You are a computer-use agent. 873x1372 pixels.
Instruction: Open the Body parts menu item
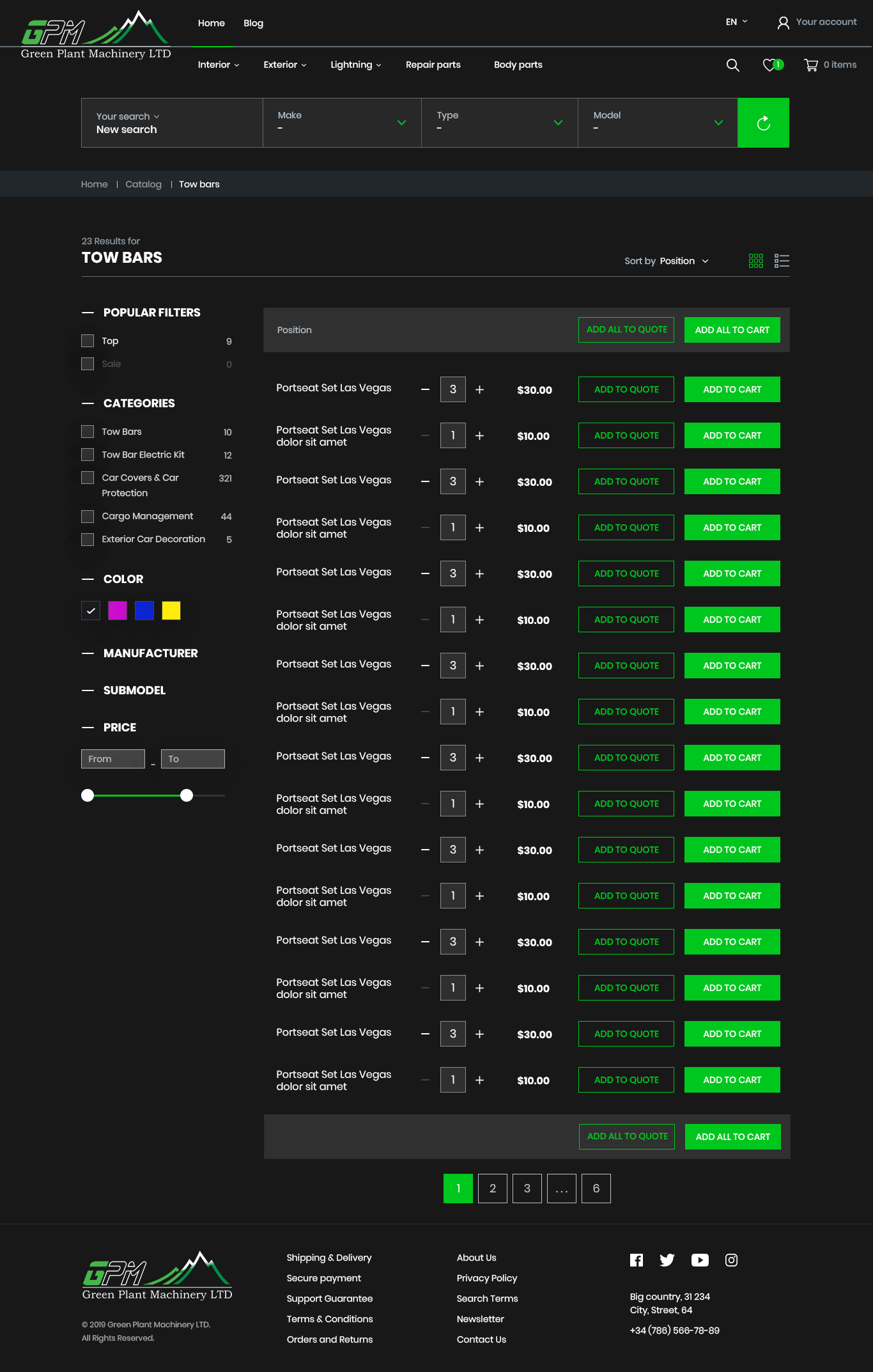click(x=518, y=65)
